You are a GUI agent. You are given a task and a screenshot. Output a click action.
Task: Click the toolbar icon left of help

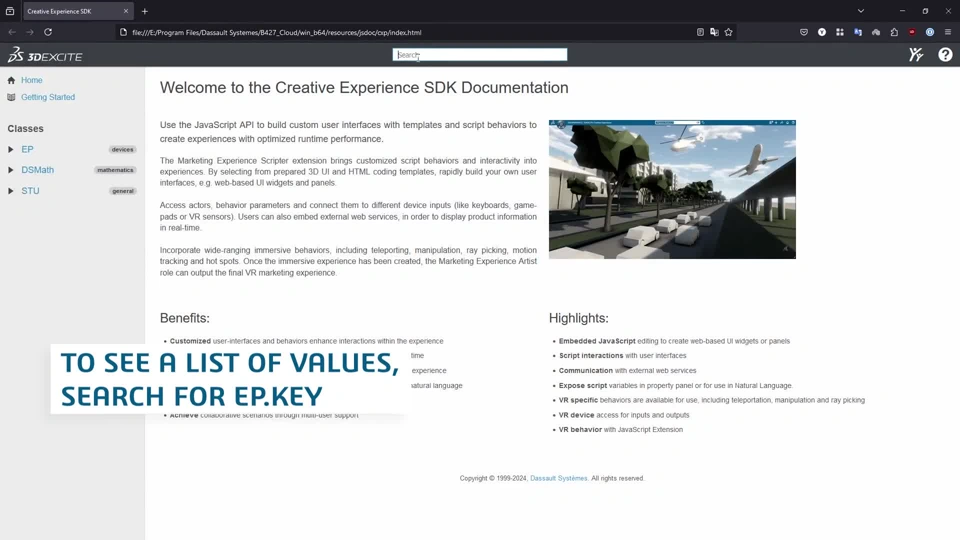916,54
